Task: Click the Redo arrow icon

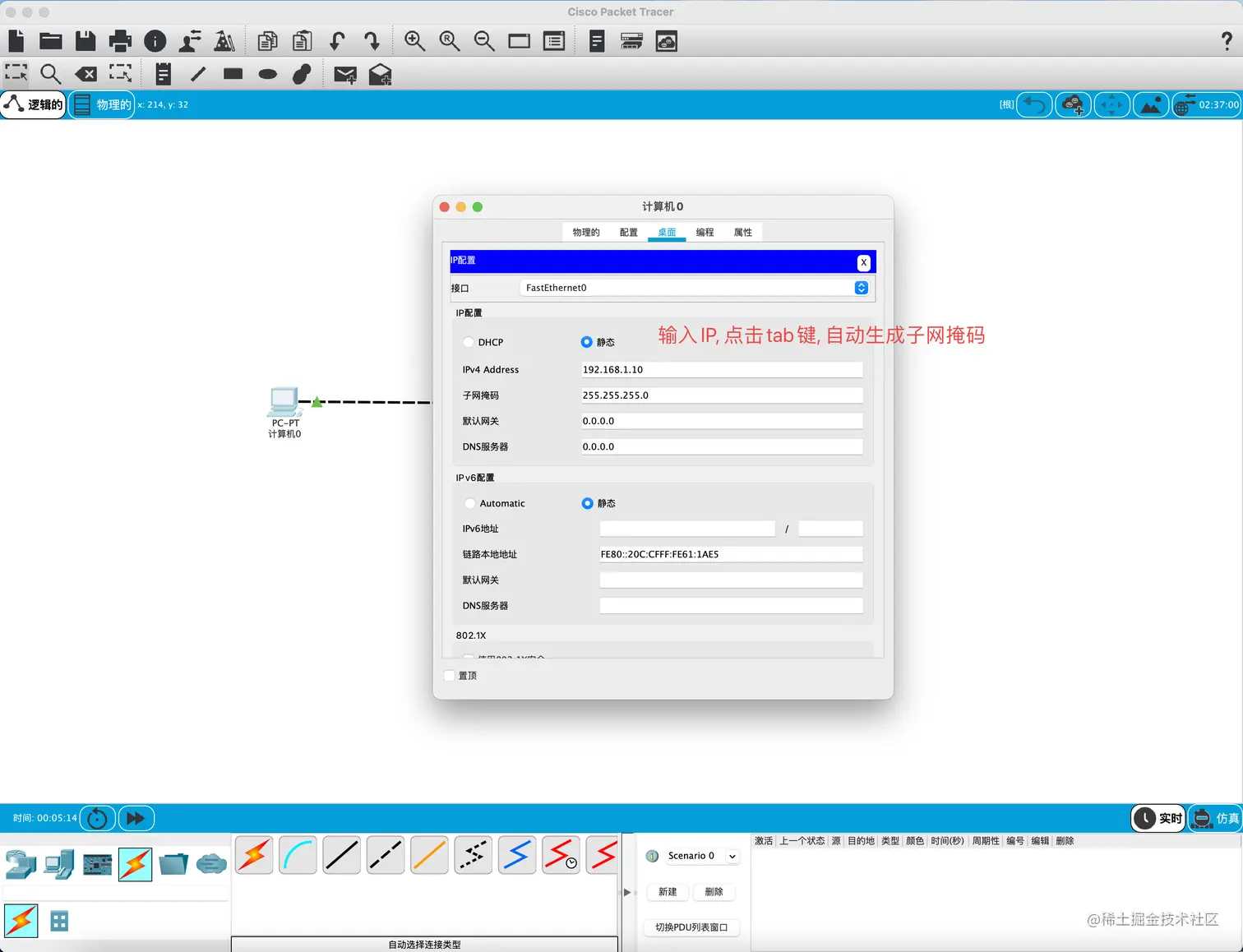Action: [x=372, y=40]
